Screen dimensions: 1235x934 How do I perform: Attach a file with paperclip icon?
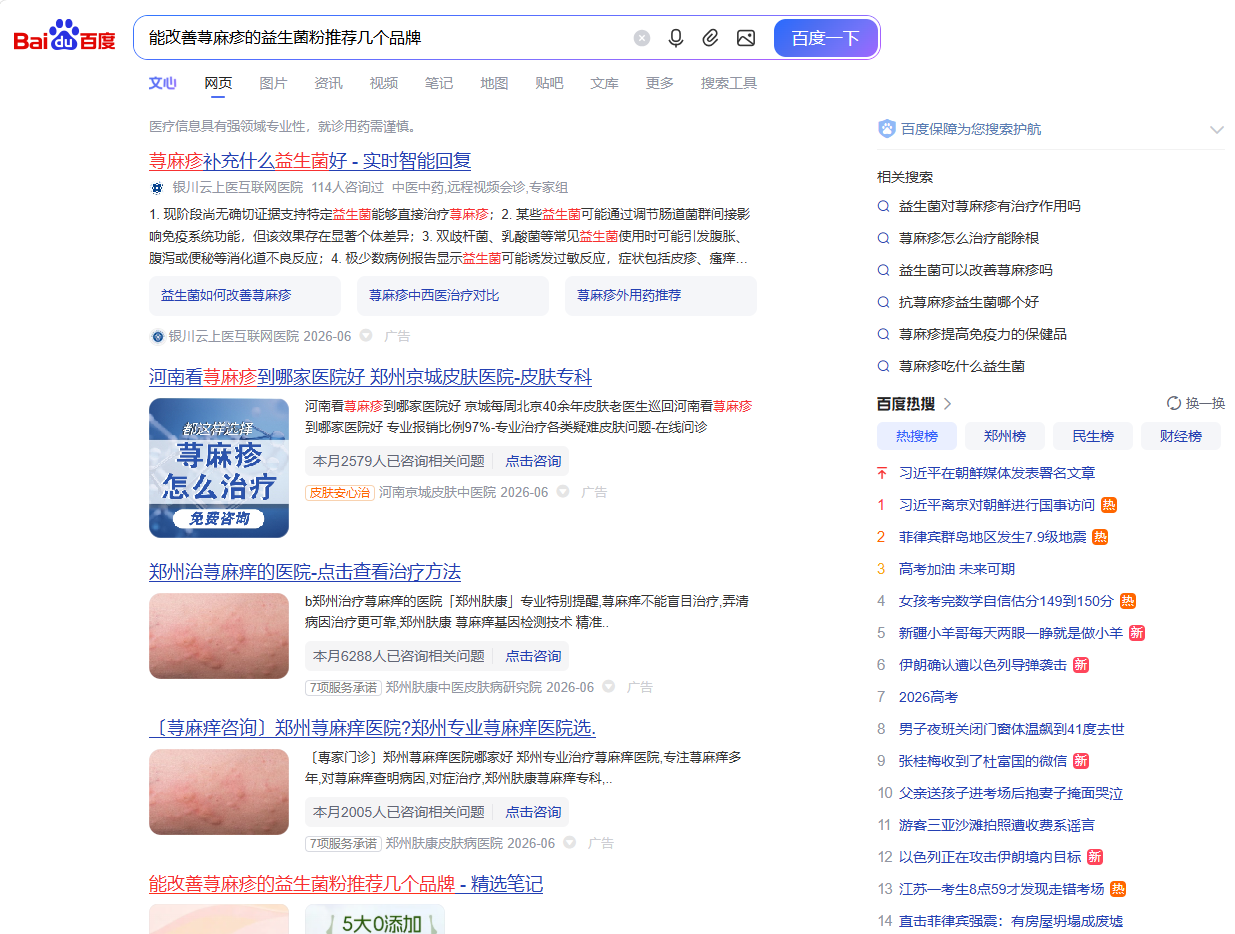point(710,38)
